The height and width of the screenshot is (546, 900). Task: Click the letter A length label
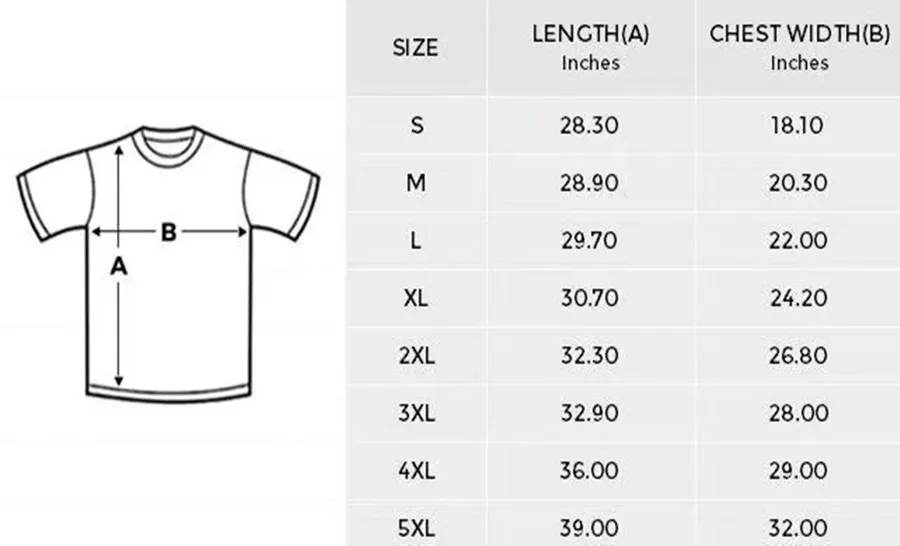click(119, 266)
